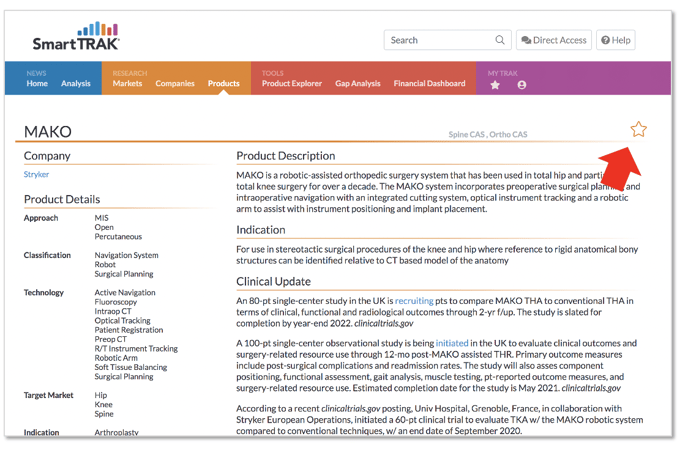Click 'Navigation System' classification value
This screenshot has width=688, height=450.
click(126, 255)
